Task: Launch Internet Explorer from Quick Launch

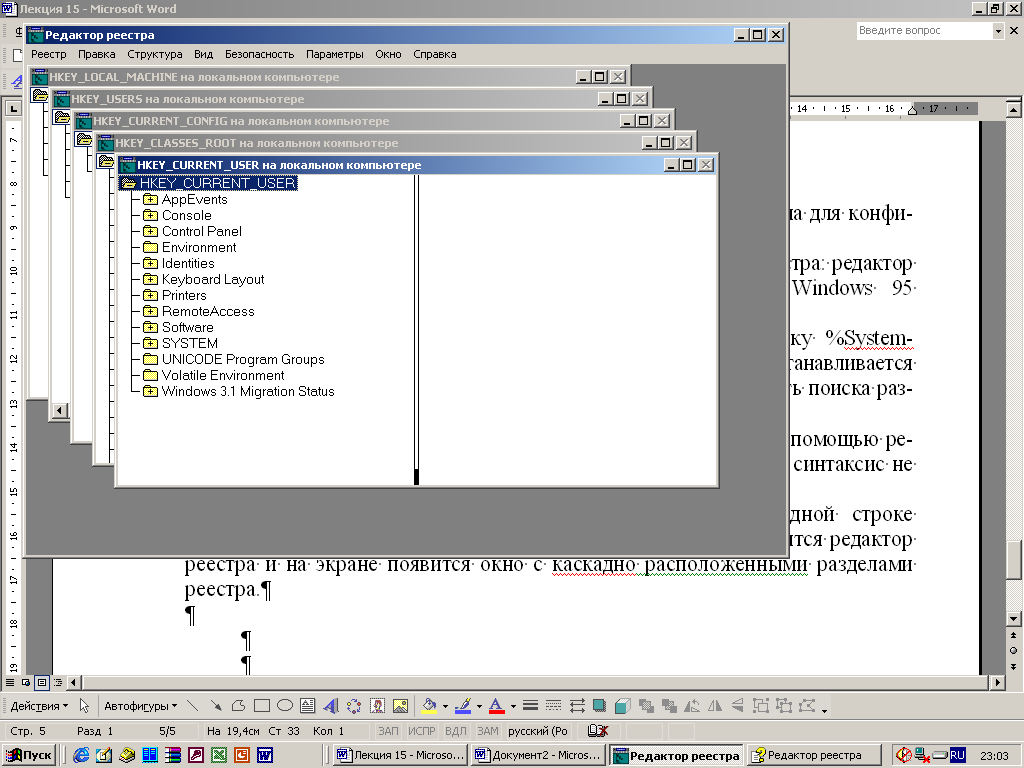Action: (x=82, y=755)
